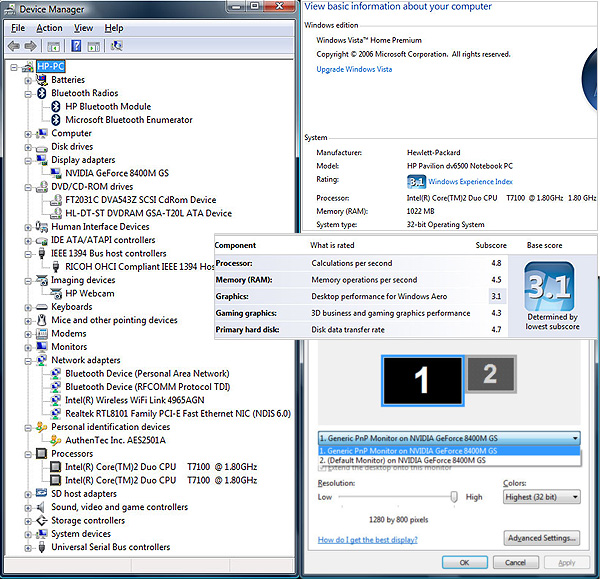This screenshot has width=600, height=580.
Task: Select the RICOH OHCI IEEE 1394 controller icon
Action: coord(56,266)
